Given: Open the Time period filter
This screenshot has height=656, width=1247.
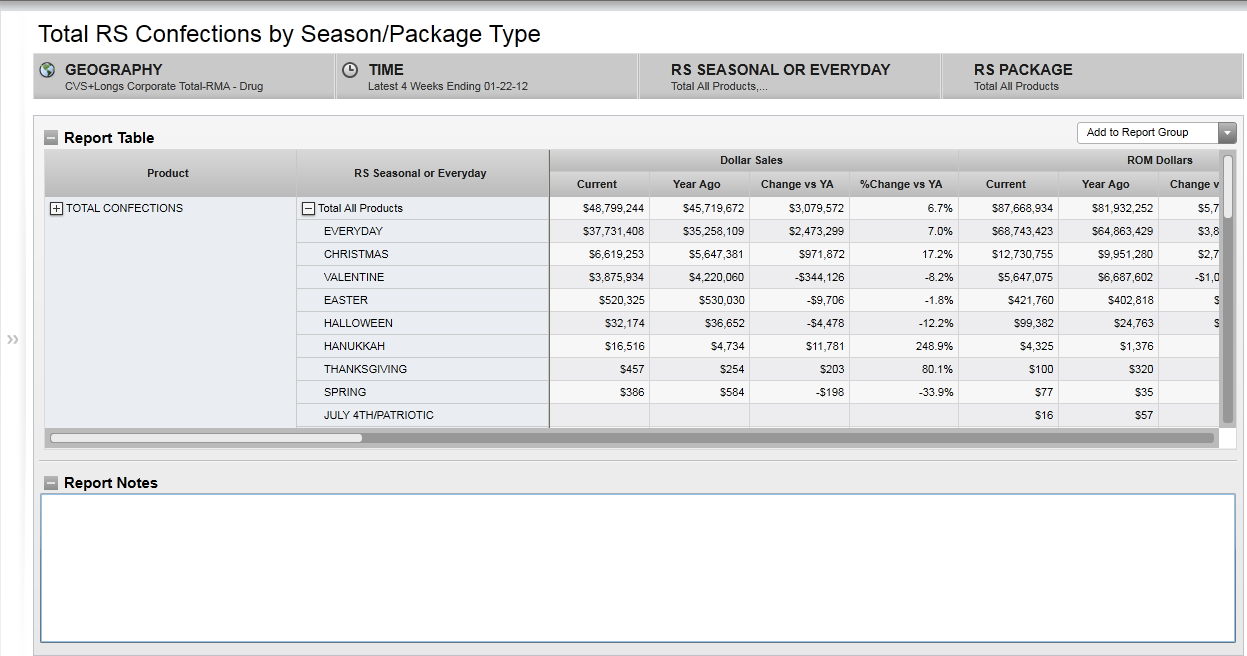Looking at the screenshot, I should click(486, 77).
